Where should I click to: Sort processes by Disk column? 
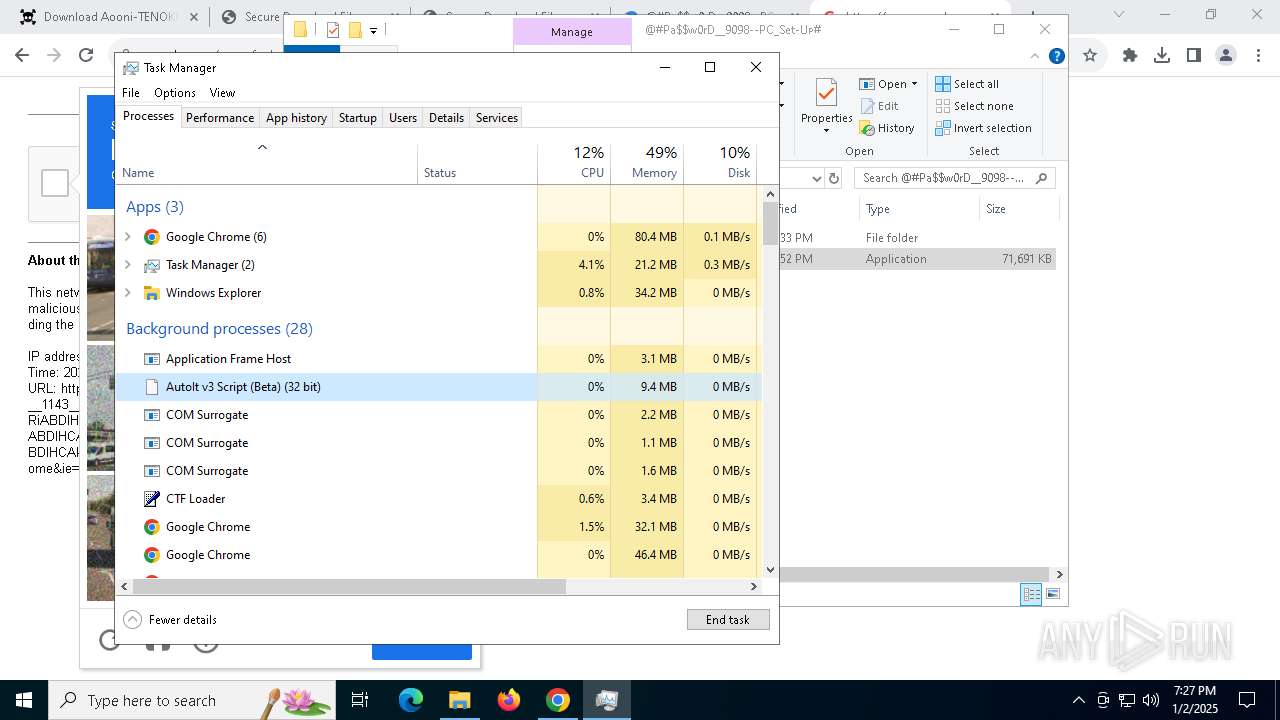720,163
